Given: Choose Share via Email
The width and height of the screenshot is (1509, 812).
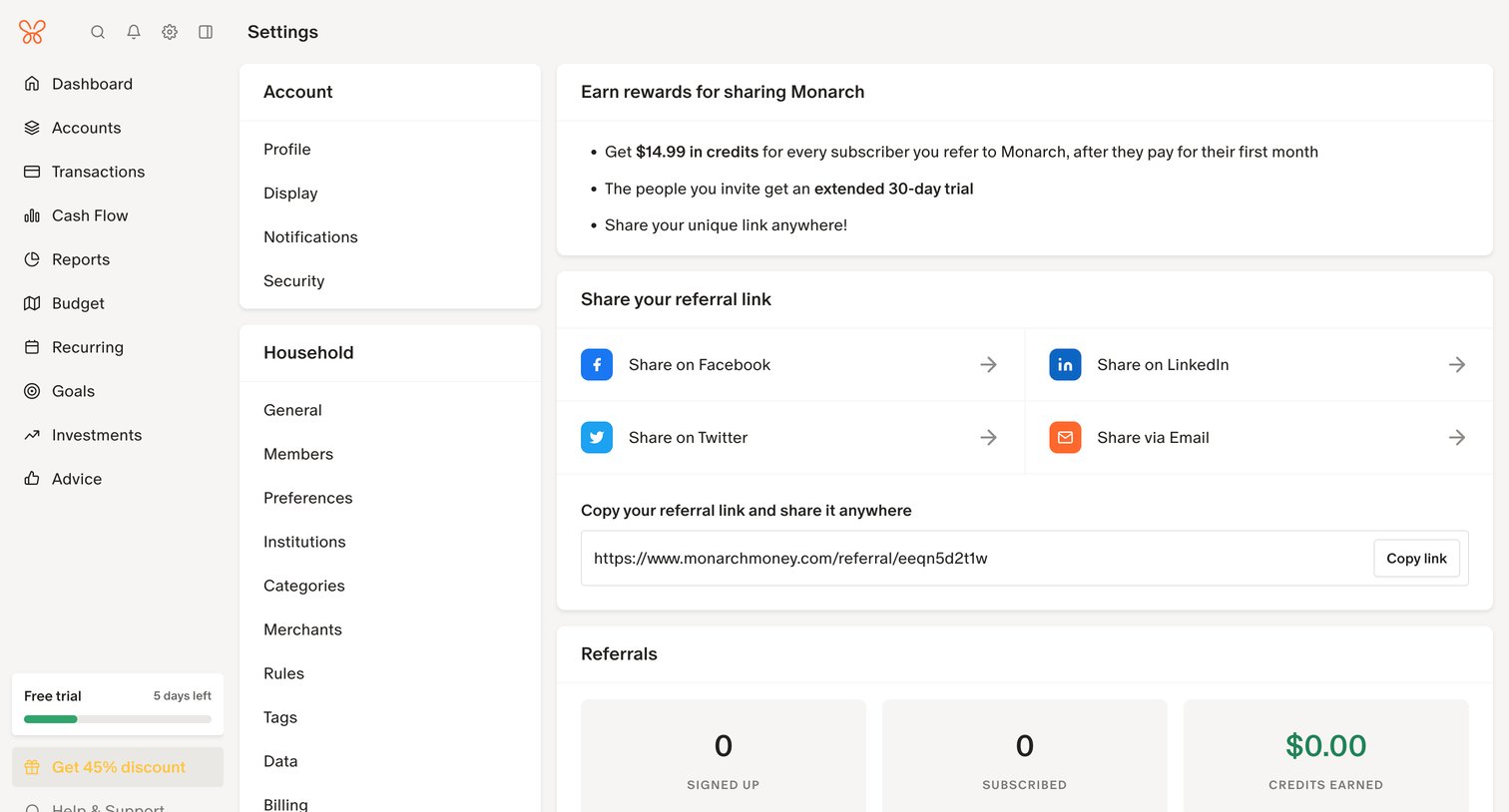Looking at the screenshot, I should (x=1258, y=437).
